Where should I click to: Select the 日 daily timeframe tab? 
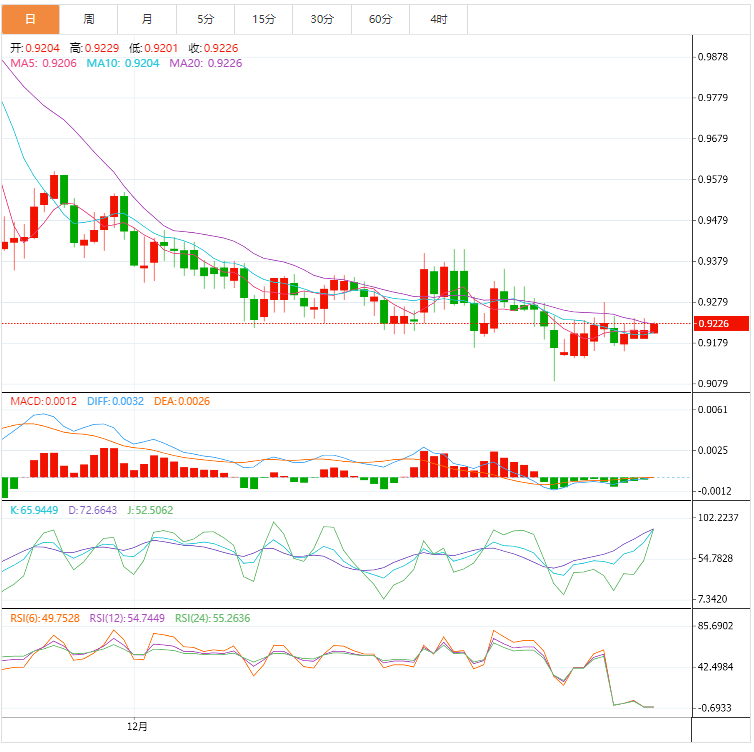pos(30,19)
